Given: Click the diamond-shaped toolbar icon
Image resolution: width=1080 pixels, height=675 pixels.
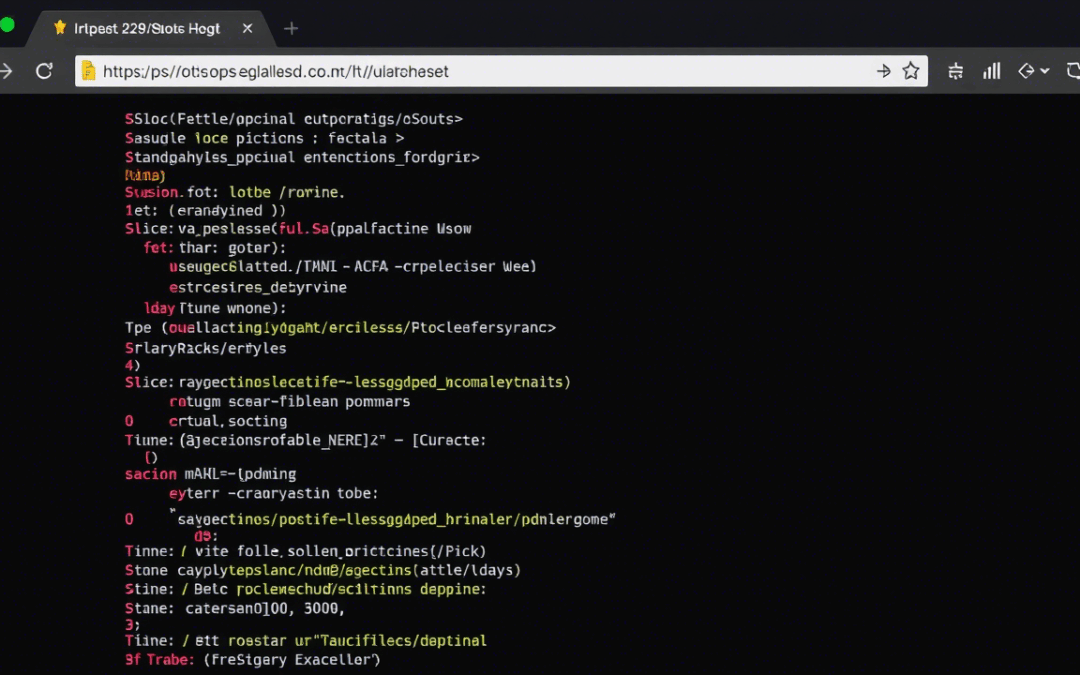Looking at the screenshot, I should tap(1026, 71).
